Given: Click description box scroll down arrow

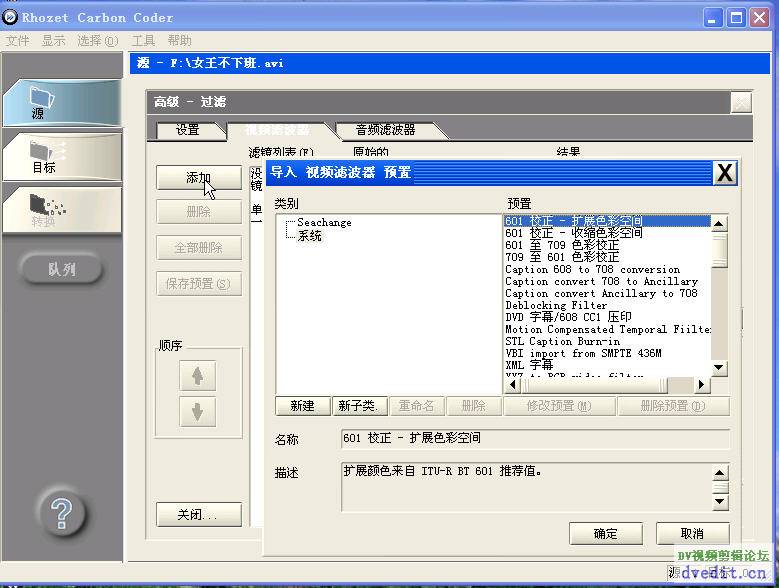Looking at the screenshot, I should 720,502.
